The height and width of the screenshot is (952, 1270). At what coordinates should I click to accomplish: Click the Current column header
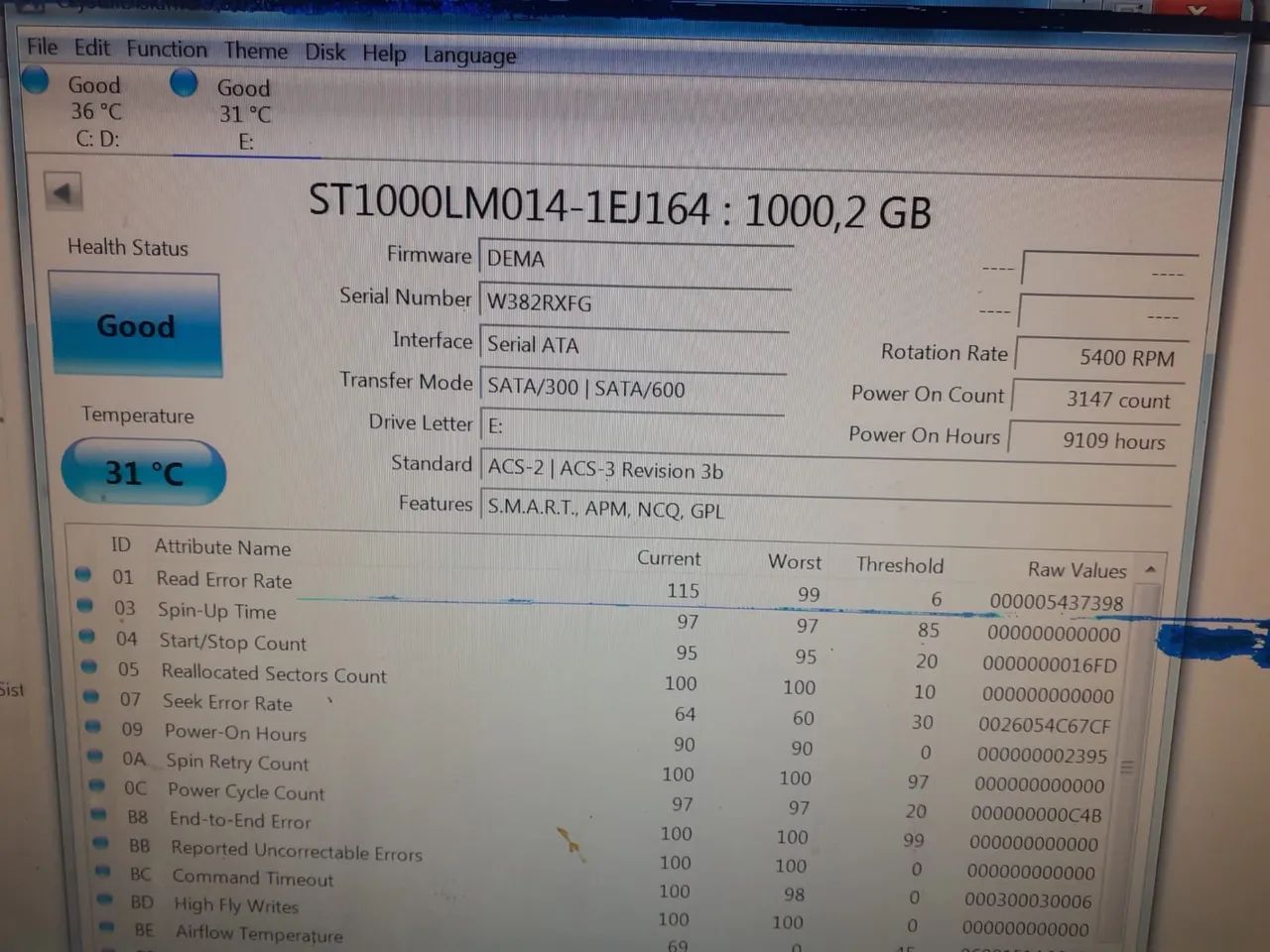[669, 558]
